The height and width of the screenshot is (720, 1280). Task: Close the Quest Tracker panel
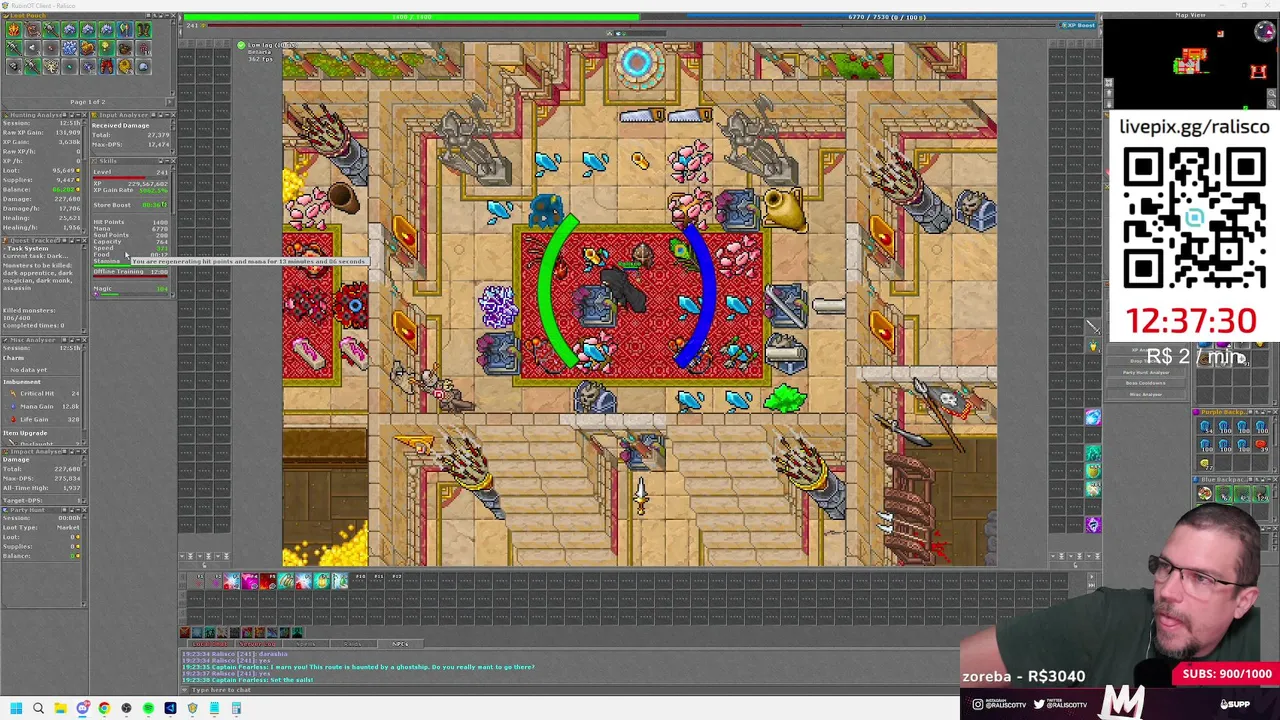click(x=84, y=240)
